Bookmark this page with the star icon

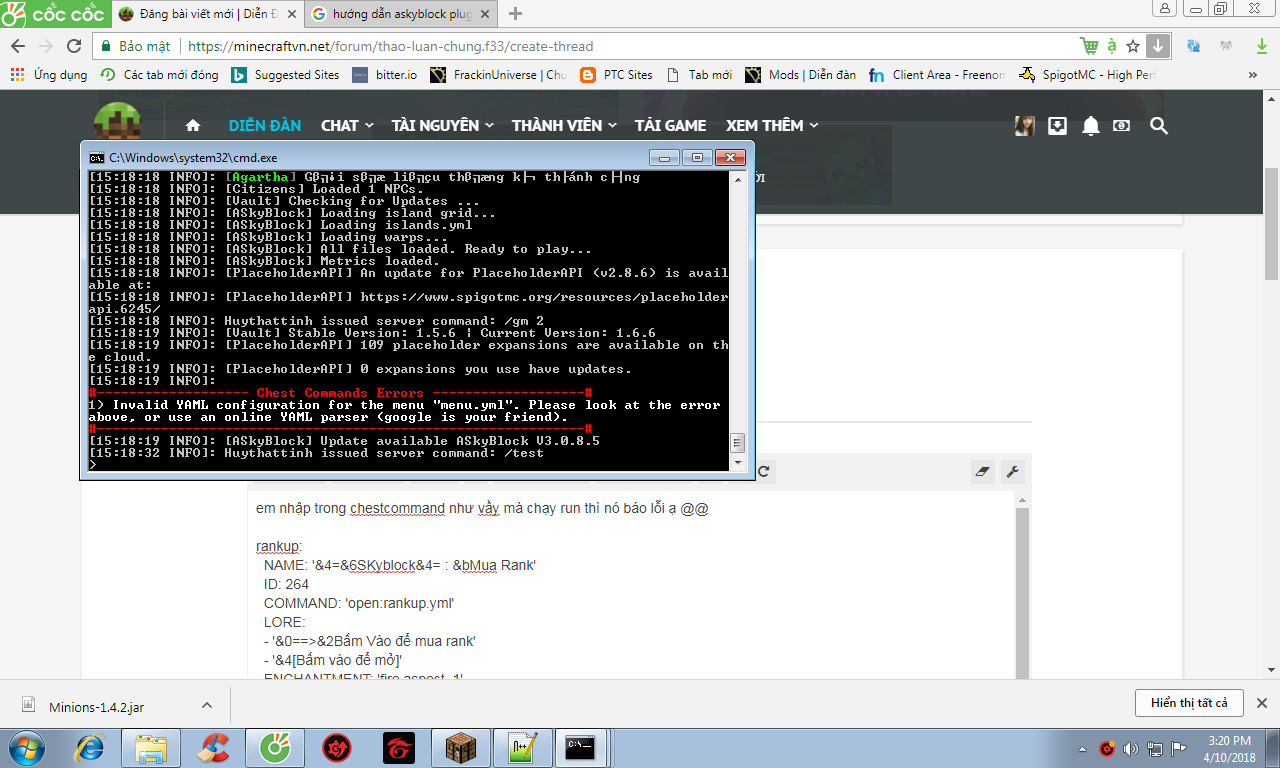[1133, 46]
